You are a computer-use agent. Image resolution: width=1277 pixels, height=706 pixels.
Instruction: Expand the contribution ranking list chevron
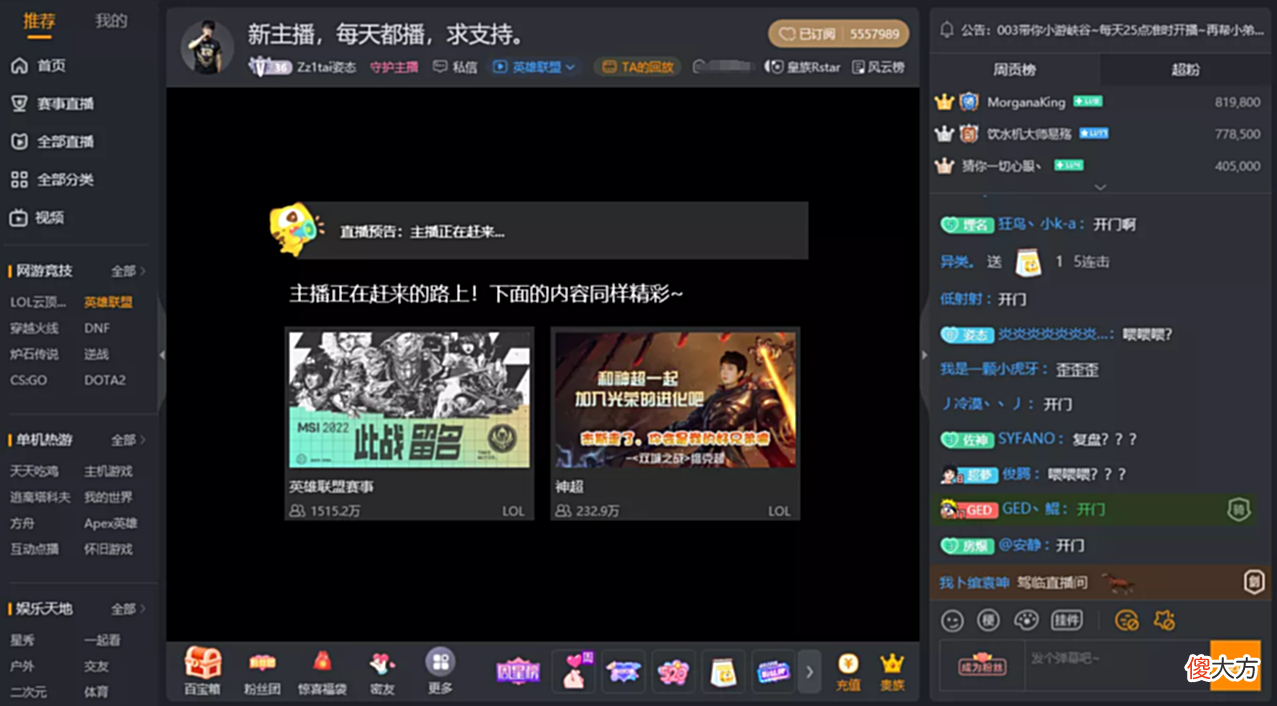click(x=1100, y=187)
